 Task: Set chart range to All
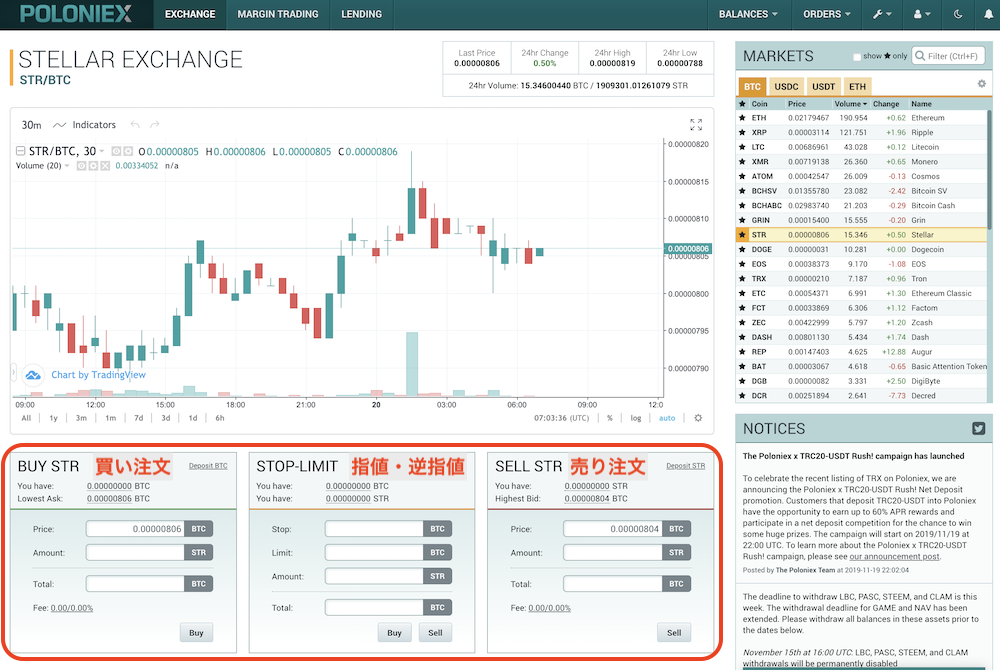26,418
